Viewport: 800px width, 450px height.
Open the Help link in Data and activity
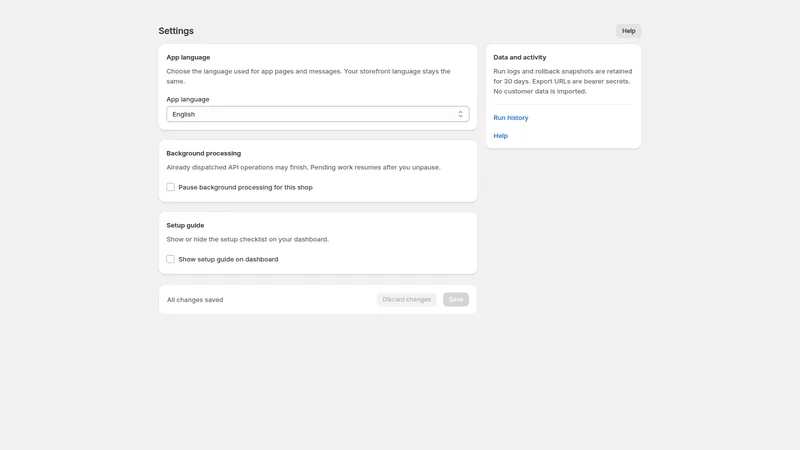pyautogui.click(x=501, y=136)
